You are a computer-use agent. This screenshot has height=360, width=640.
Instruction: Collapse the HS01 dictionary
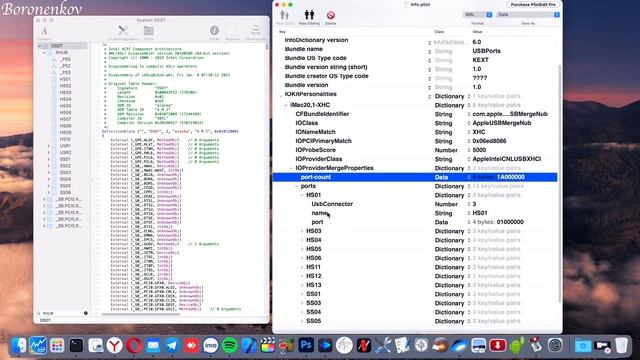pos(302,195)
